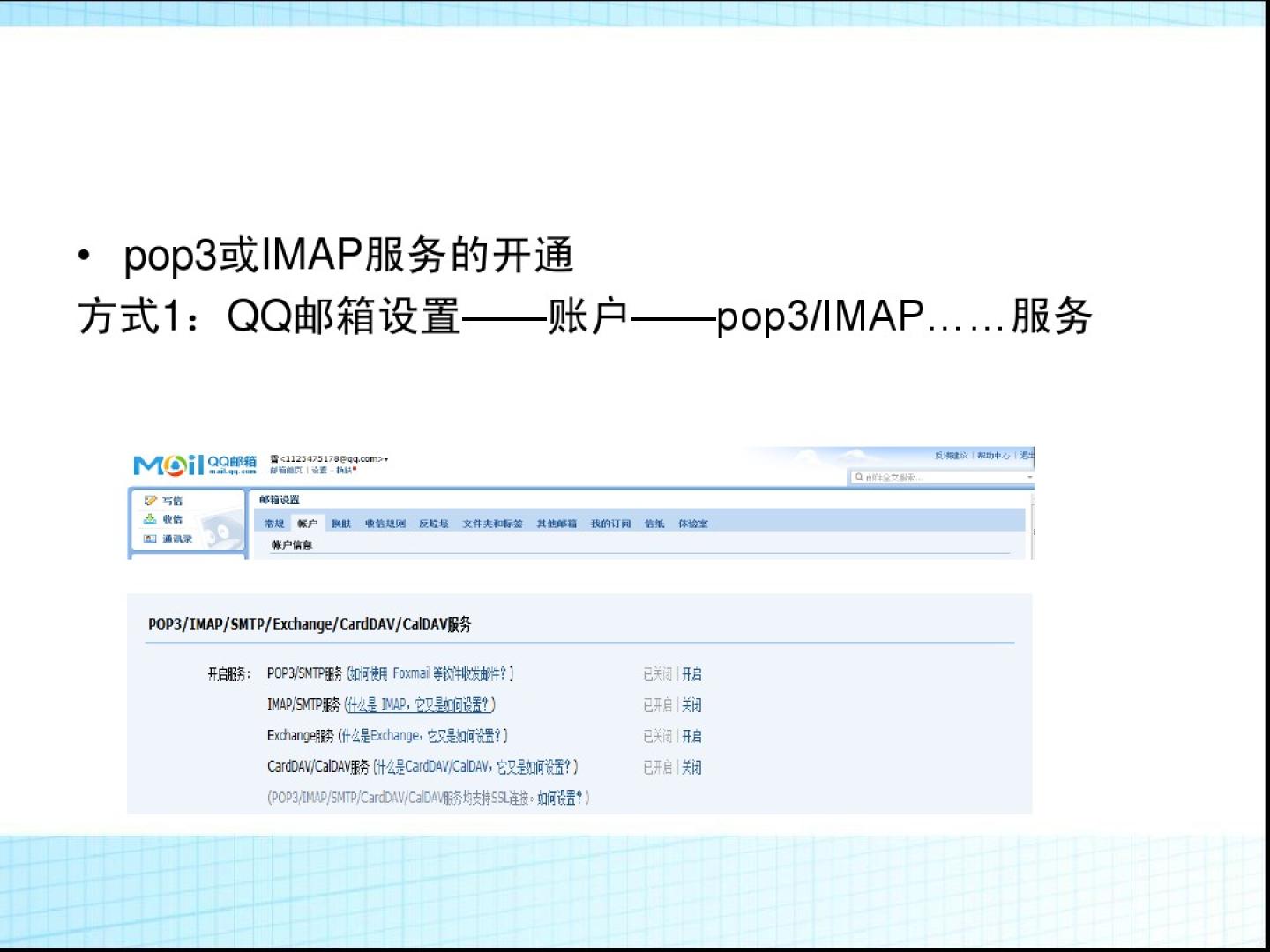Turn on Exchange service via 开启
The width and height of the screenshot is (1270, 952).
[691, 736]
